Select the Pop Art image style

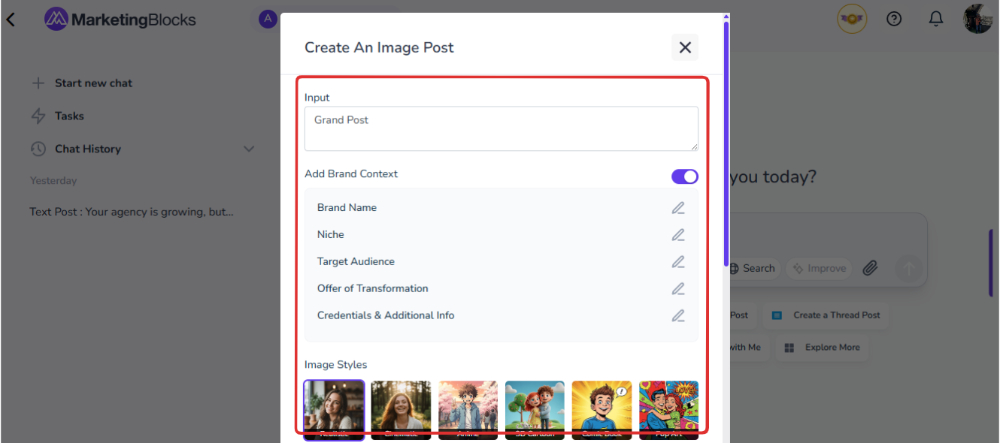point(669,408)
